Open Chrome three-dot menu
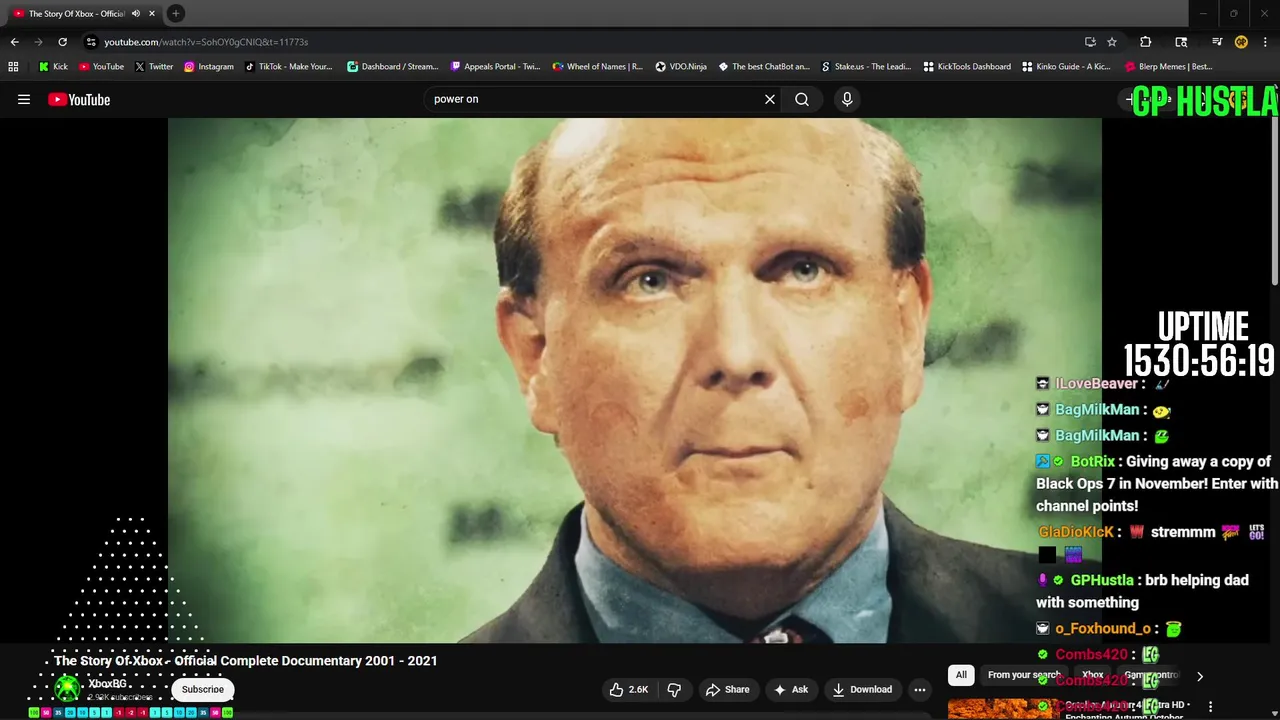 coord(1265,42)
